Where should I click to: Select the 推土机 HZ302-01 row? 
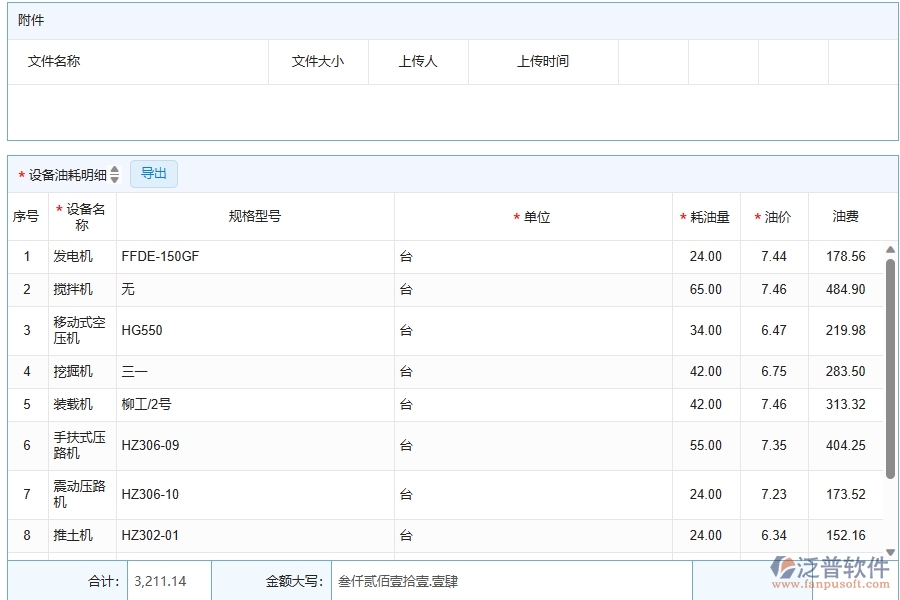[400, 535]
